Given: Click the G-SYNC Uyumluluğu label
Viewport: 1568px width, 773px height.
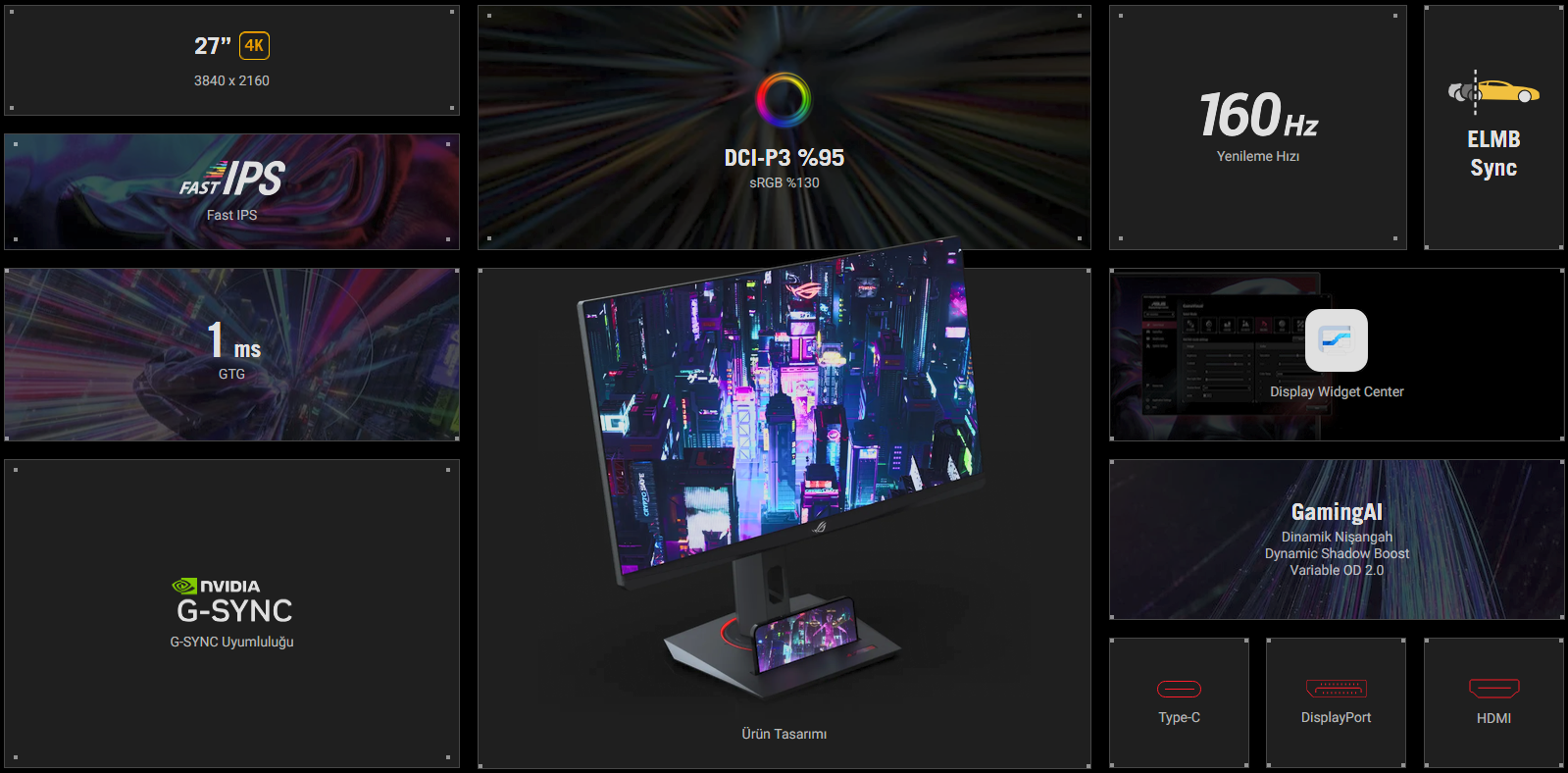Looking at the screenshot, I should pos(232,642).
